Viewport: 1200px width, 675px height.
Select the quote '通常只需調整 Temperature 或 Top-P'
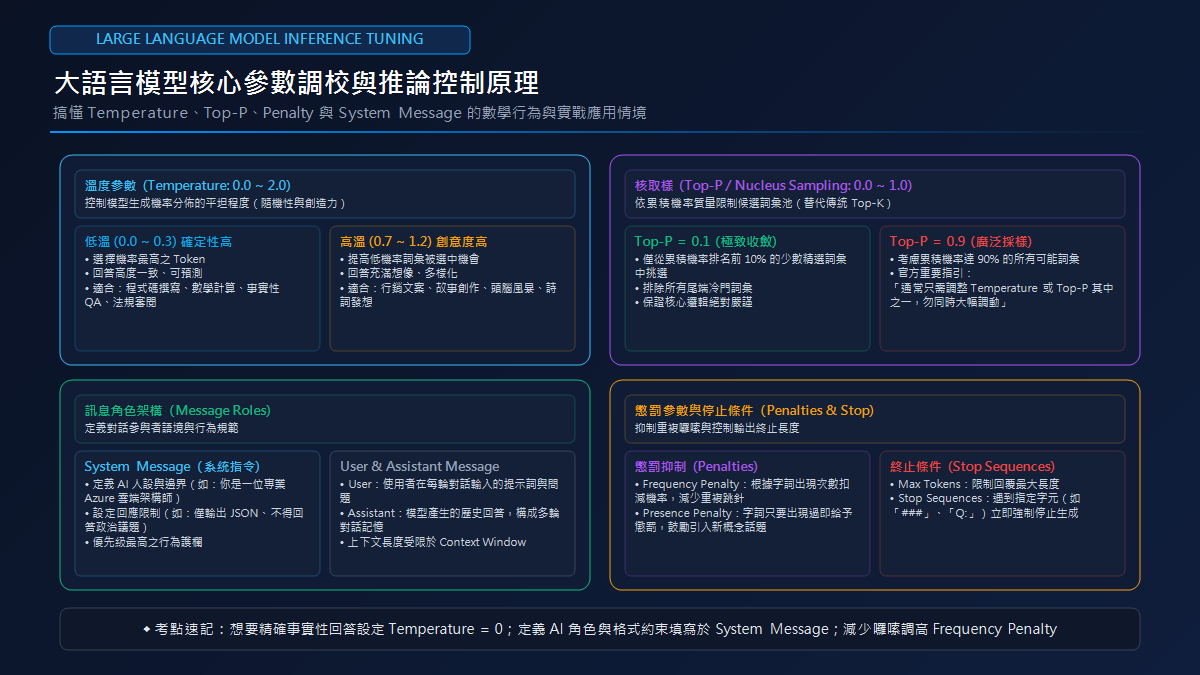(1002, 295)
